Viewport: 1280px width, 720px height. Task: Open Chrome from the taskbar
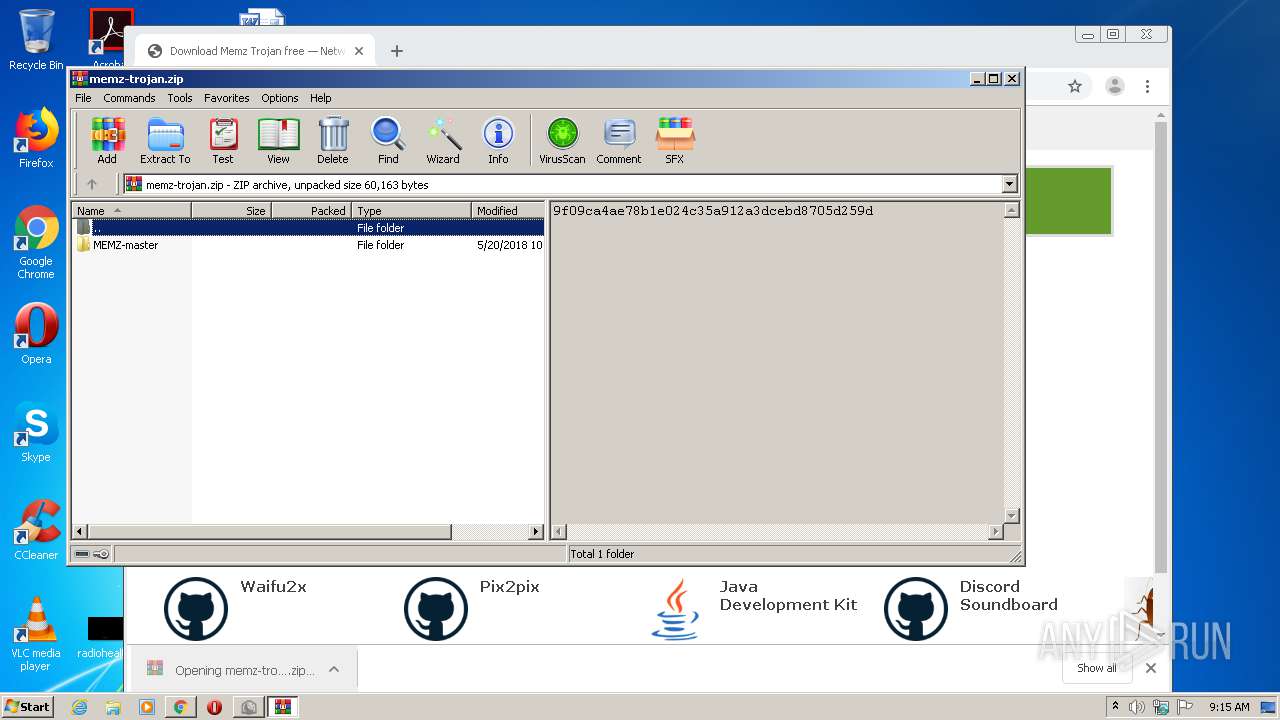coord(180,707)
